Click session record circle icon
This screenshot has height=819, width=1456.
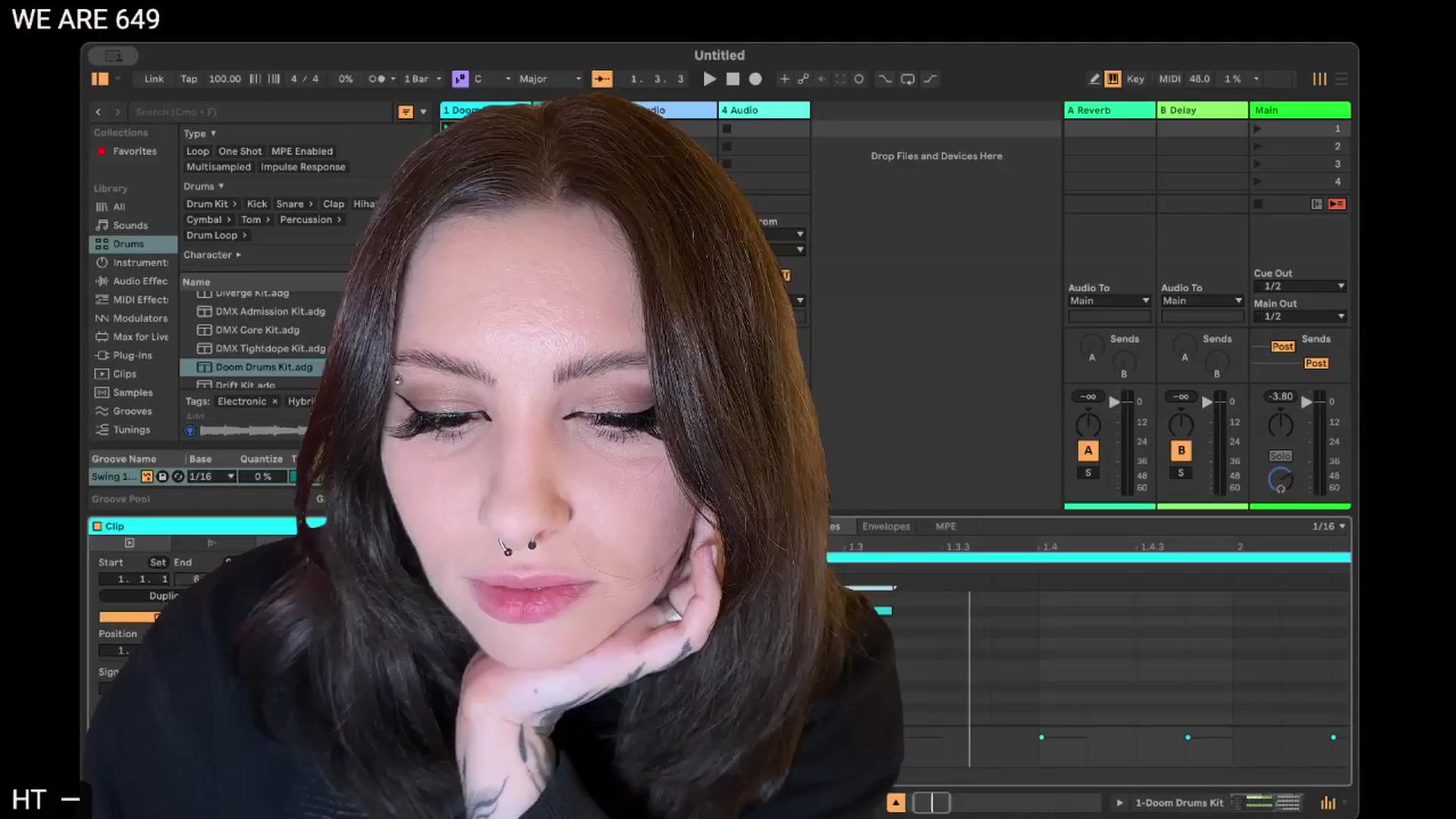click(858, 79)
